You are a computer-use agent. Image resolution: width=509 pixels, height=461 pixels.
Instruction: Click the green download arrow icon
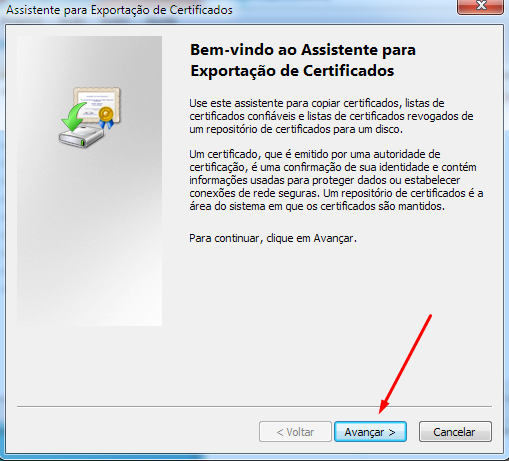[x=74, y=117]
